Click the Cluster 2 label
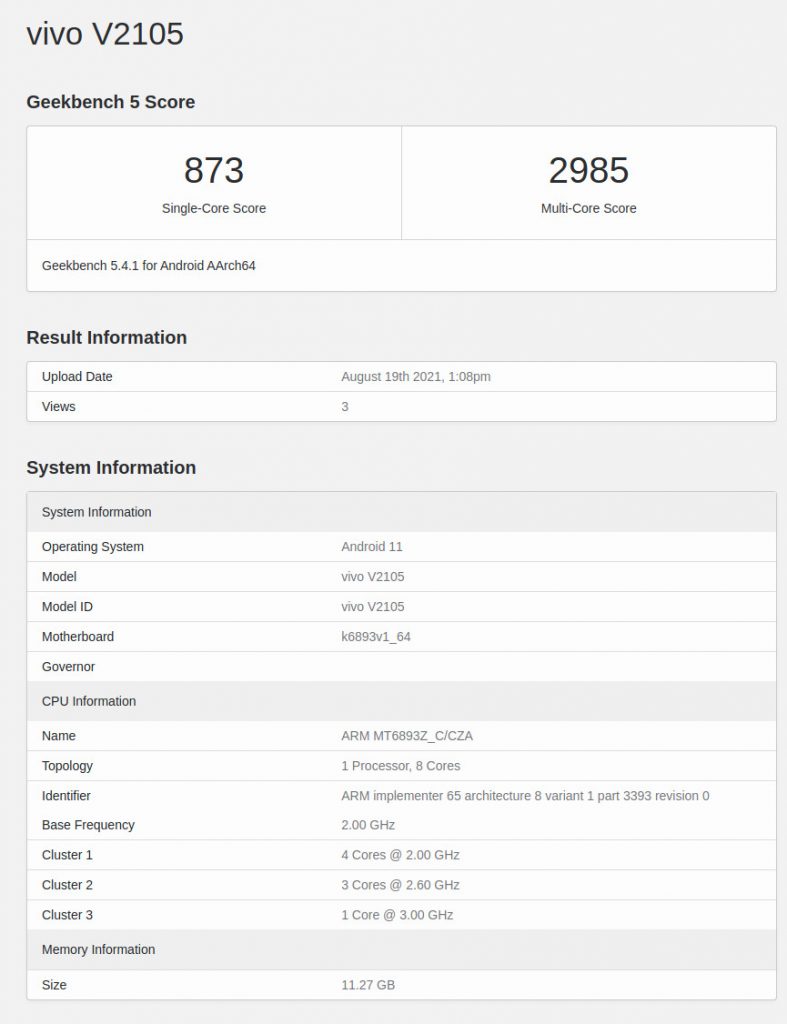 pyautogui.click(x=67, y=885)
